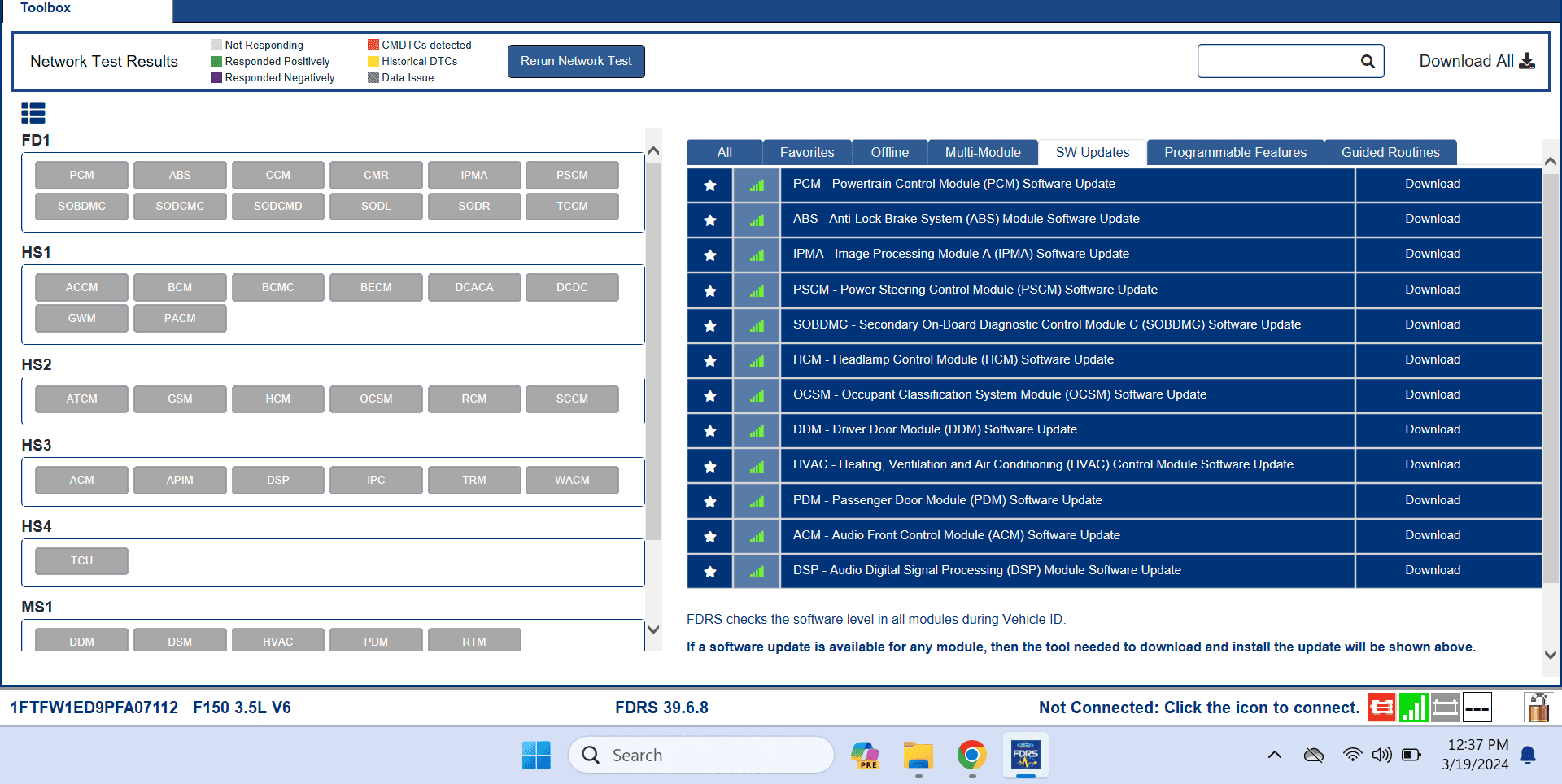The image size is (1562, 784).
Task: Download the PCM Software Update
Action: 1433,184
